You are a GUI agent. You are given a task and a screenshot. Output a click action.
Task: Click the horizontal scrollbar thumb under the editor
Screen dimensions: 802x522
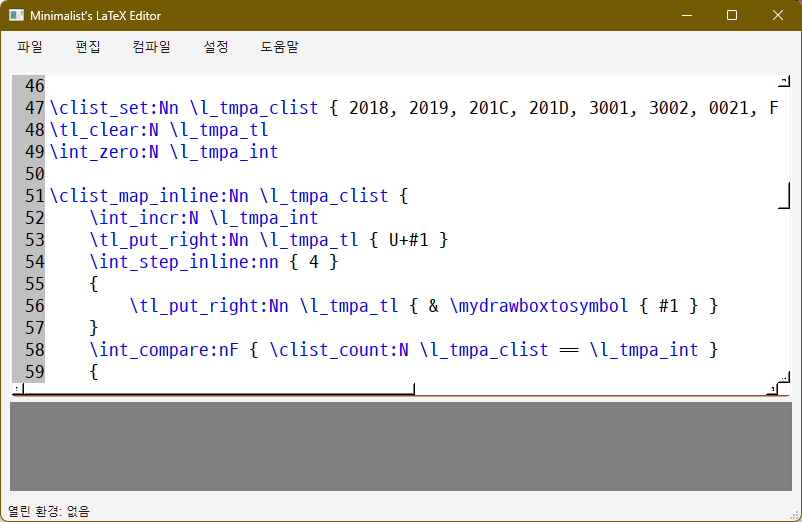pyautogui.click(x=219, y=390)
